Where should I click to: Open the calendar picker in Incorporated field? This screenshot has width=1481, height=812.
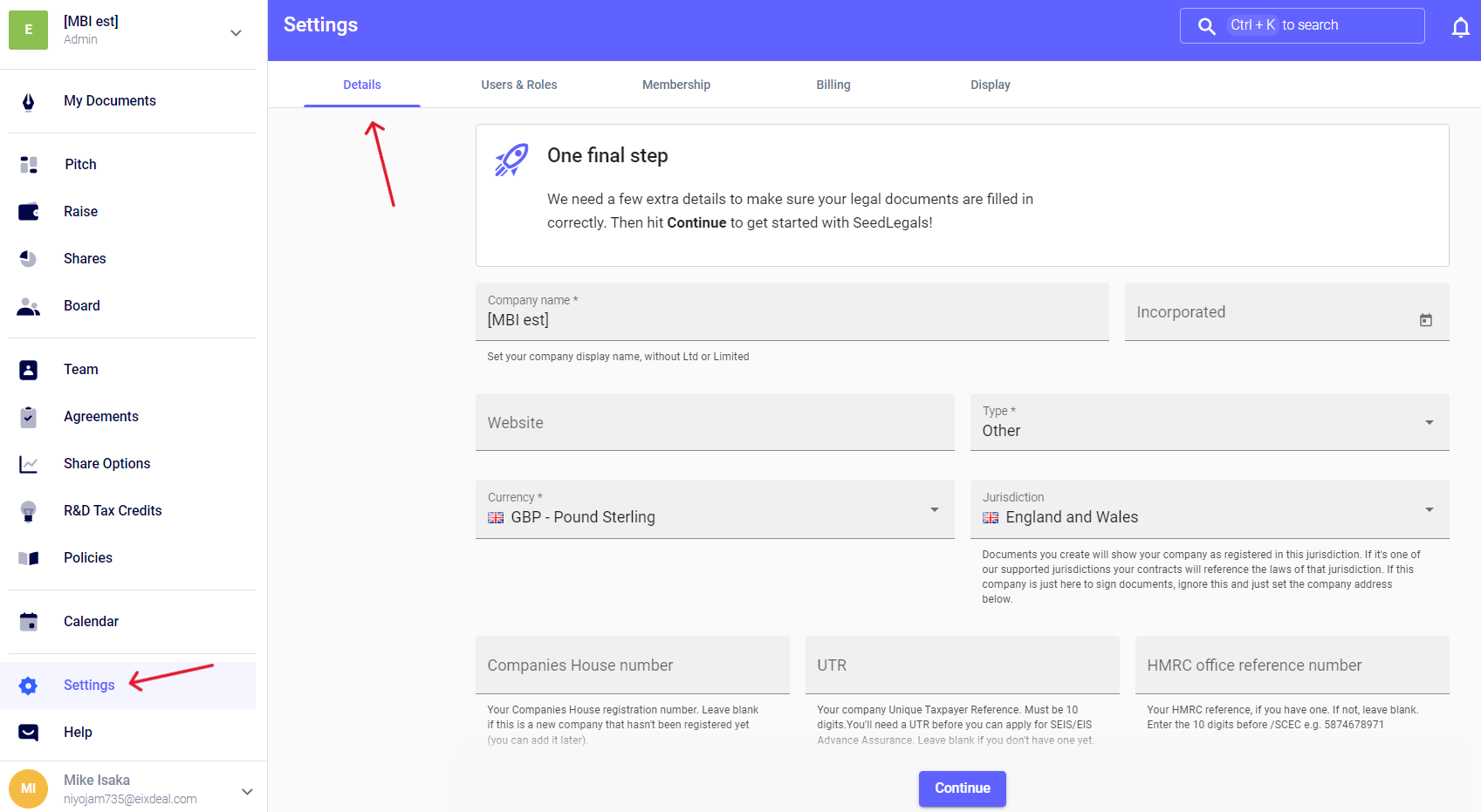pyautogui.click(x=1425, y=320)
